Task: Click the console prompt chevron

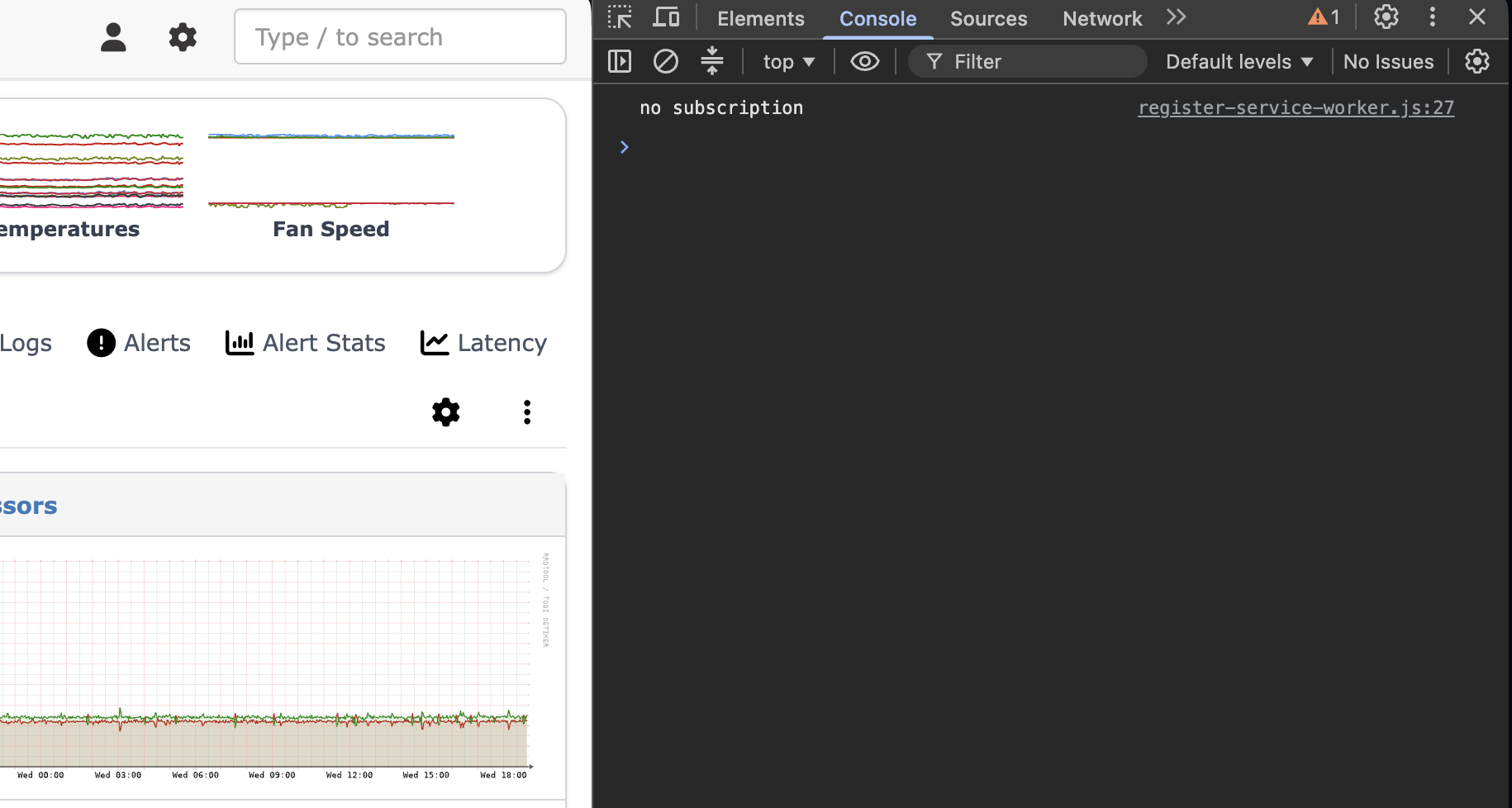Action: tap(625, 147)
